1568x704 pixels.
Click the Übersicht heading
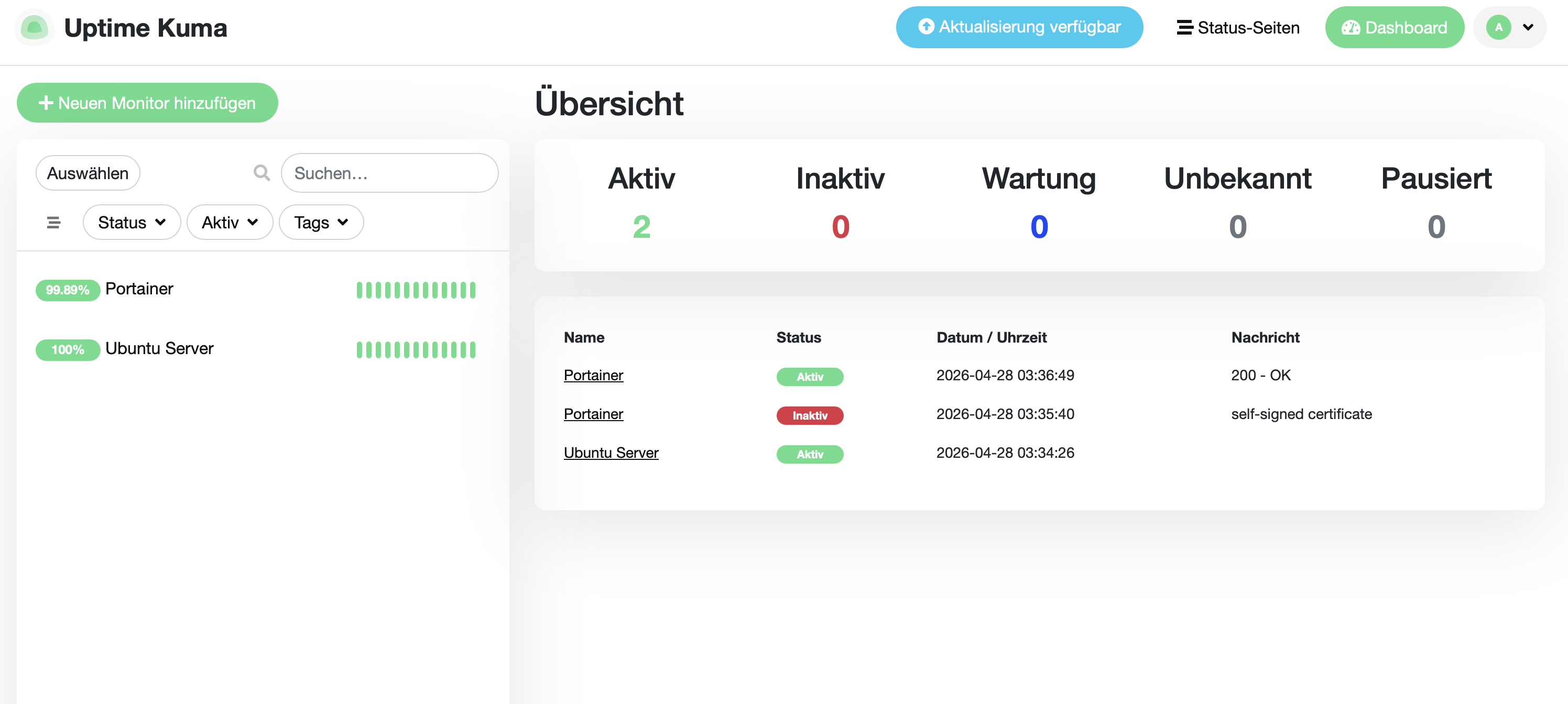(x=608, y=103)
